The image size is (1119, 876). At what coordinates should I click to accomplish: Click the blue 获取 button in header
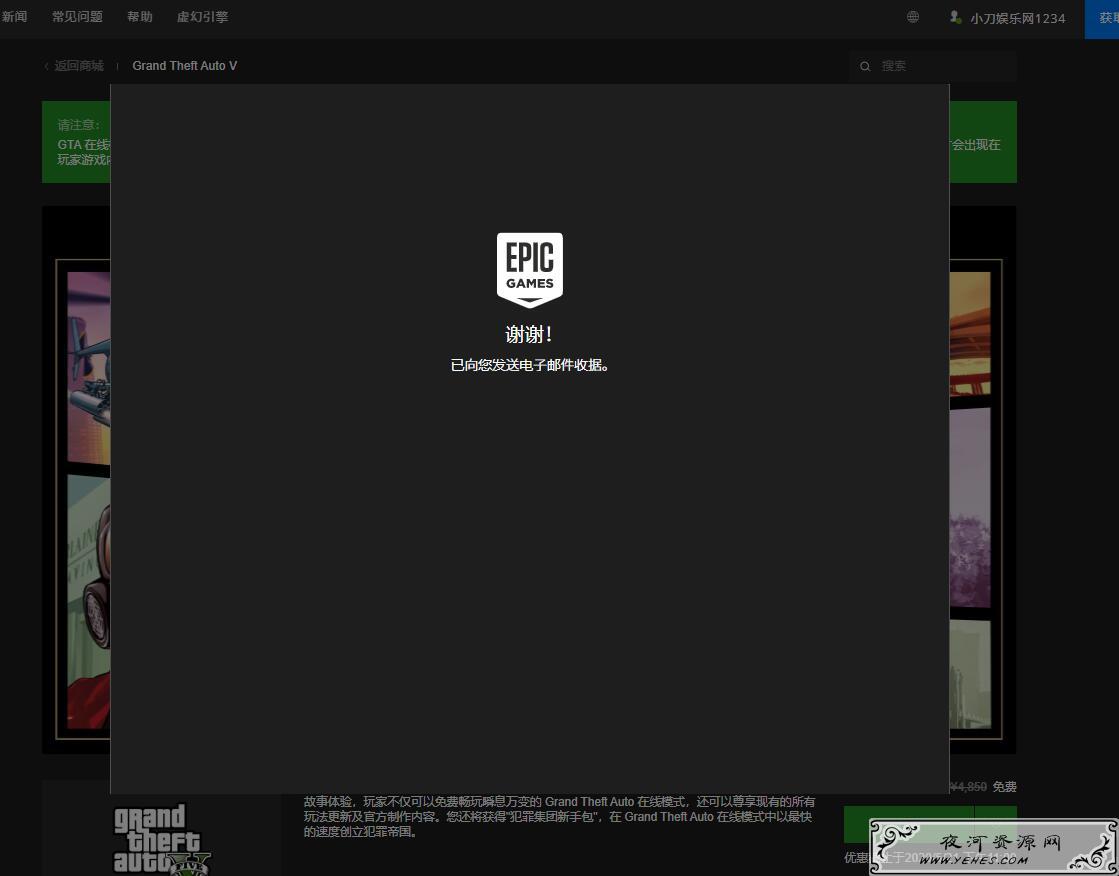coord(1102,19)
